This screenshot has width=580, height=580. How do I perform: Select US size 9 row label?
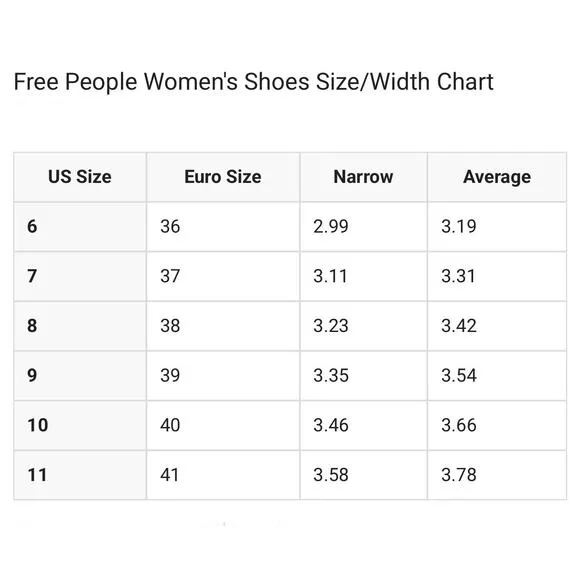(80, 375)
